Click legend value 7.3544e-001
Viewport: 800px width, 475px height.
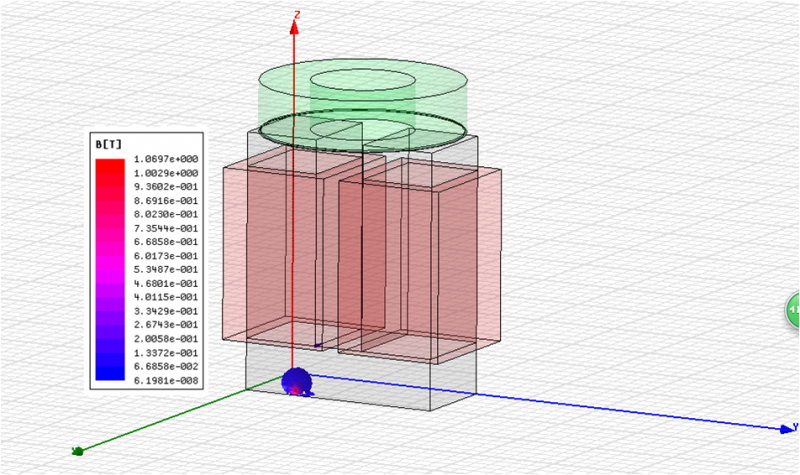tap(166, 228)
